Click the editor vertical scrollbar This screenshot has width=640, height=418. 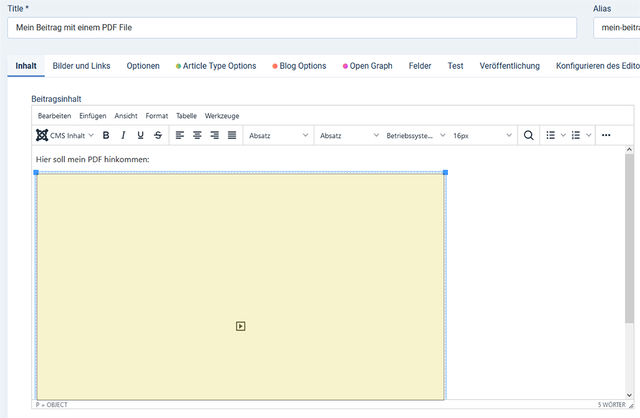point(629,240)
